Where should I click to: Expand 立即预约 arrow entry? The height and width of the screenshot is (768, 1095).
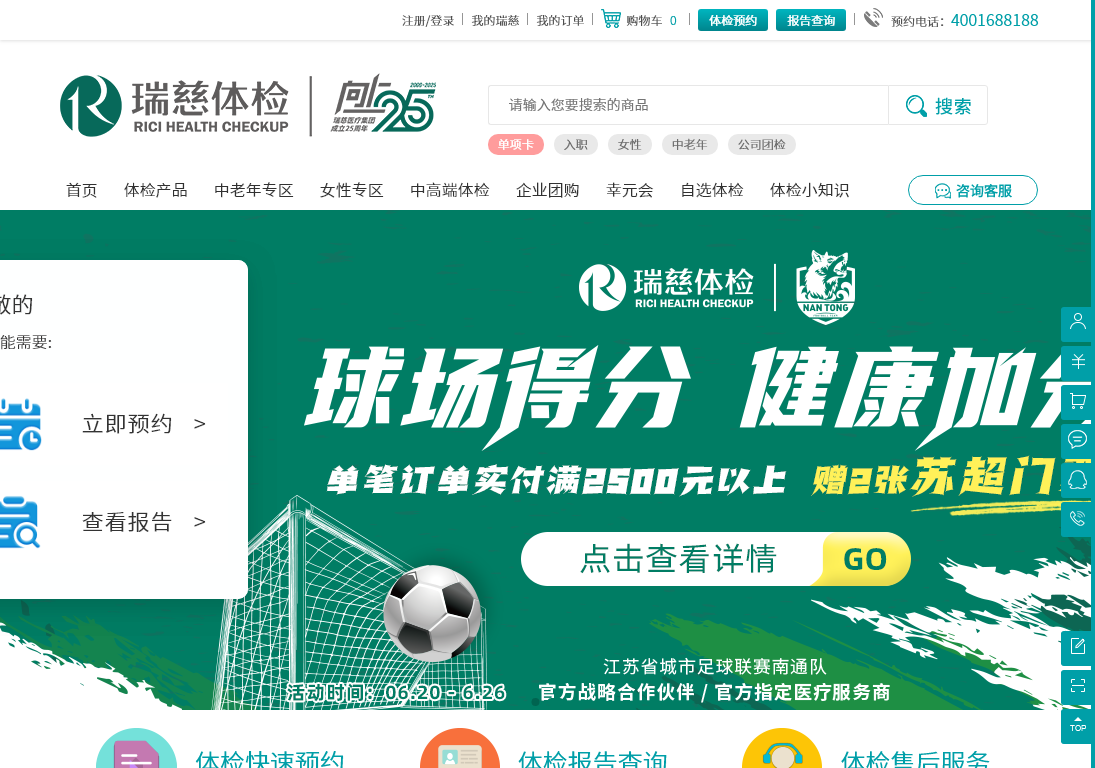click(144, 424)
